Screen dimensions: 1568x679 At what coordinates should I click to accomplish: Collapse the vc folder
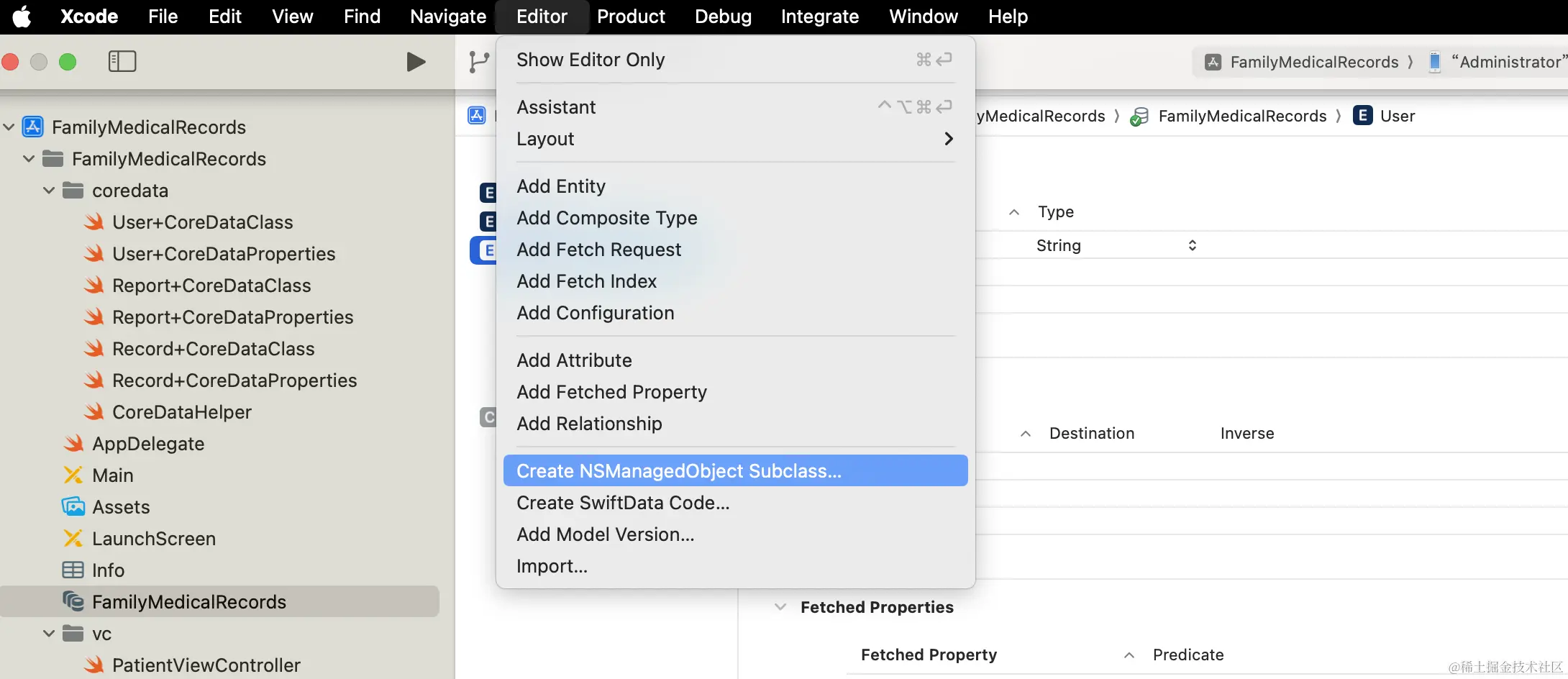[x=49, y=634]
